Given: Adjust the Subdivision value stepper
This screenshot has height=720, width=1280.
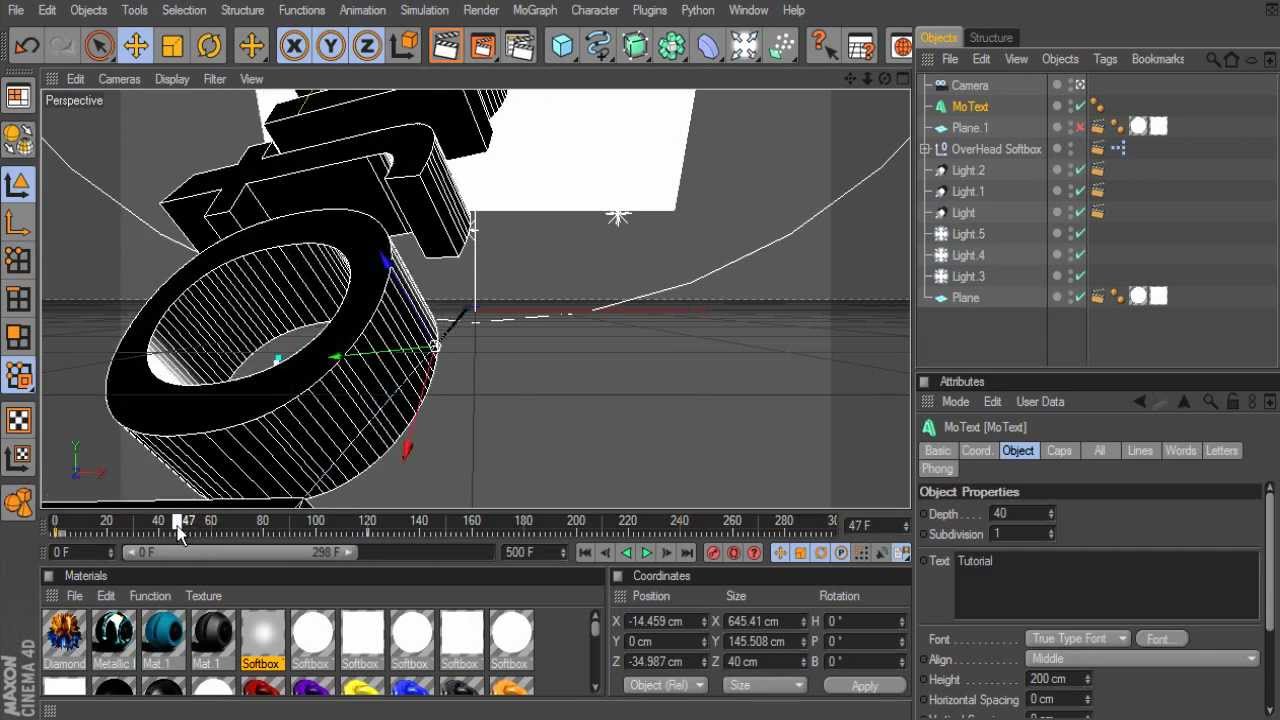Looking at the screenshot, I should pos(1050,534).
